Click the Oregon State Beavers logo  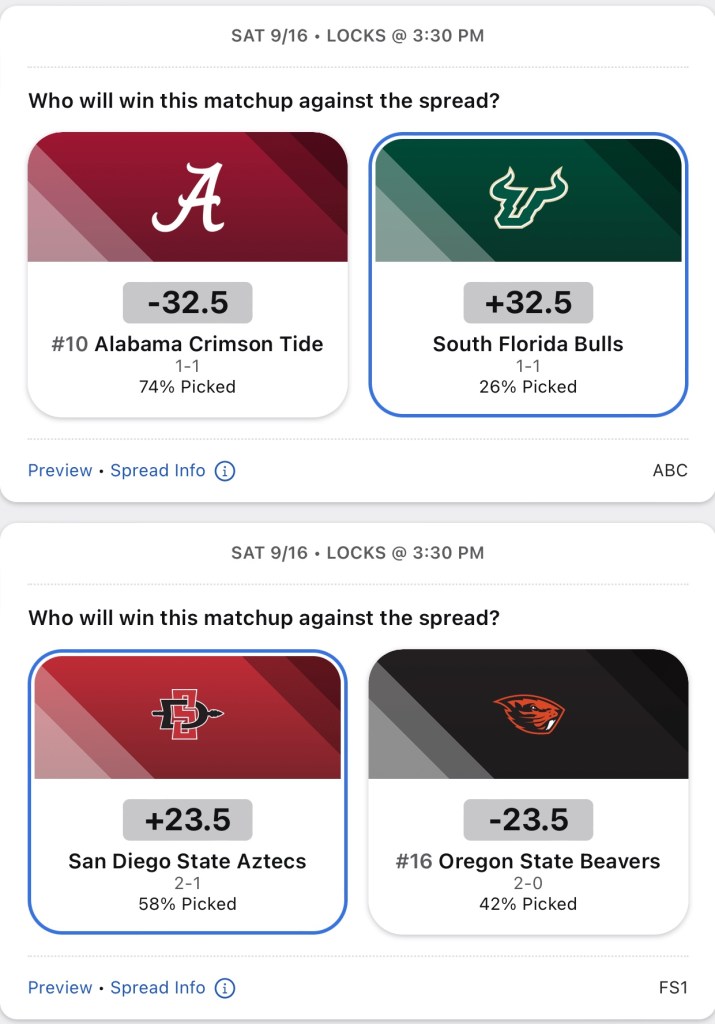pyautogui.click(x=528, y=714)
